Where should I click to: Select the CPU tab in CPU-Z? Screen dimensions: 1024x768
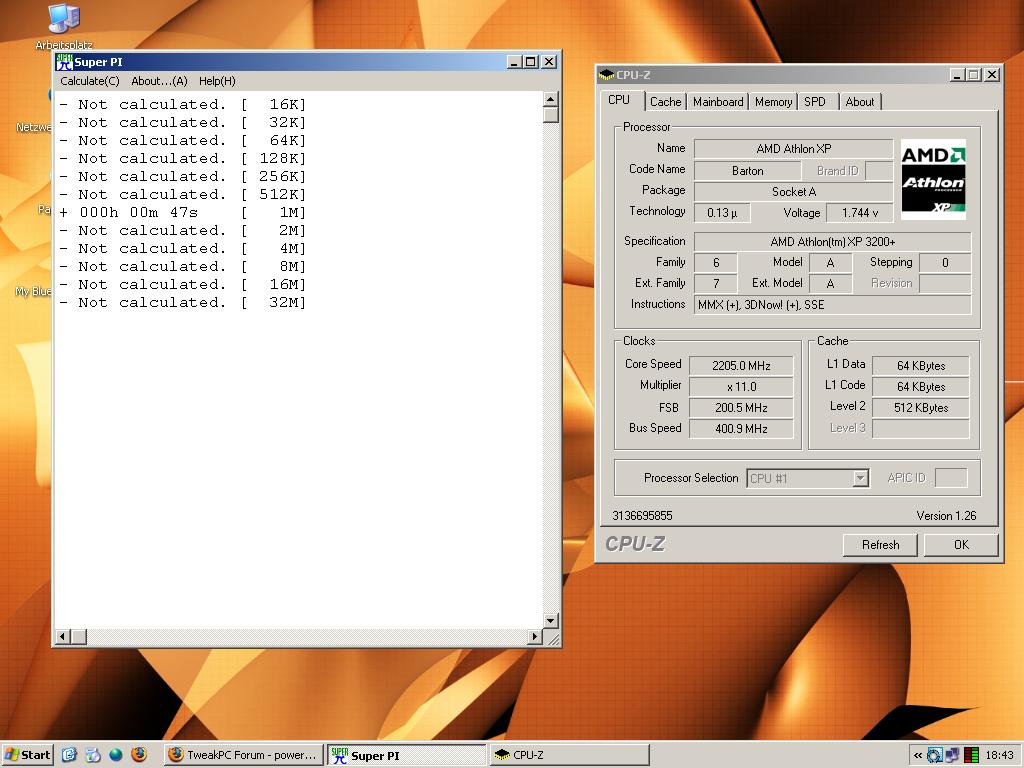coord(619,100)
